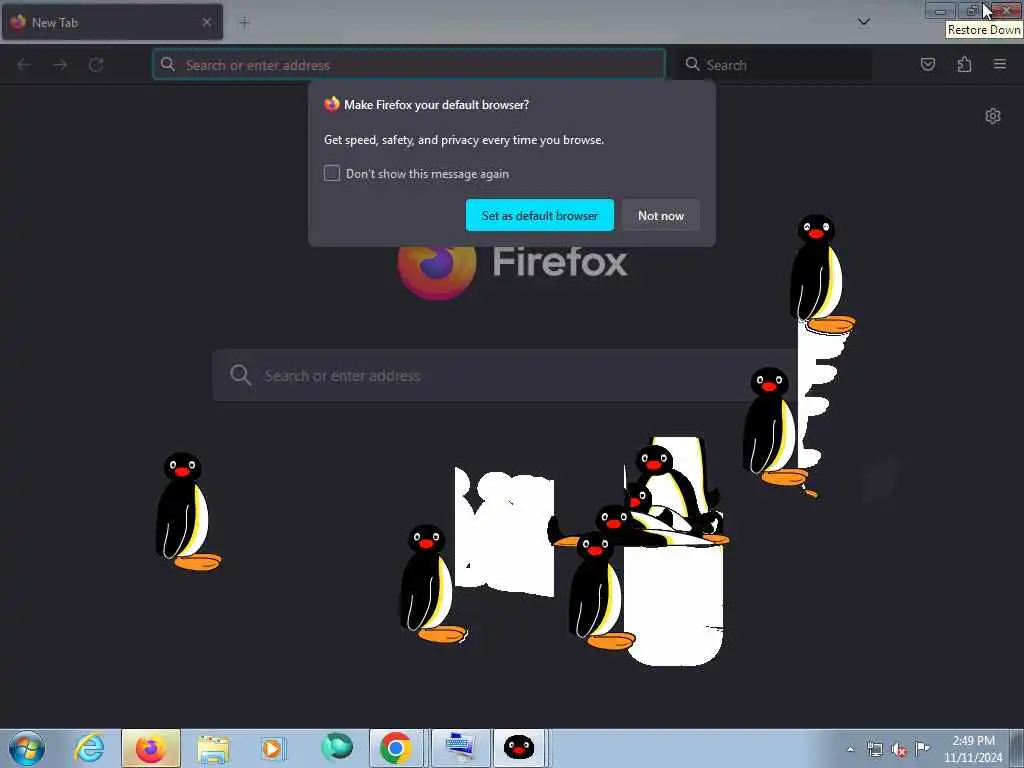The height and width of the screenshot is (768, 1024).
Task: Click the Restore Down window button
Action: [x=972, y=11]
